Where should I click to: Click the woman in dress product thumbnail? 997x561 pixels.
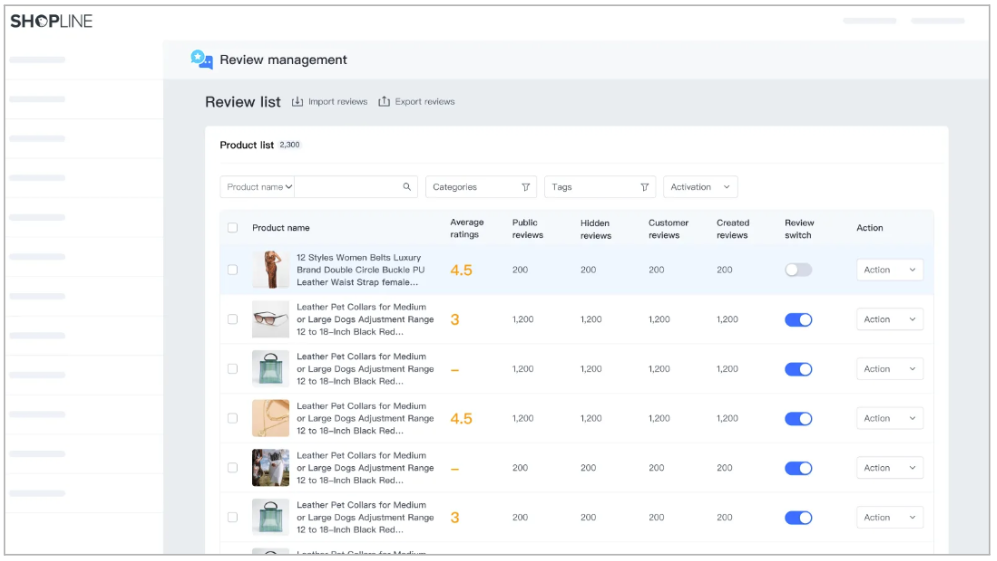click(x=270, y=270)
